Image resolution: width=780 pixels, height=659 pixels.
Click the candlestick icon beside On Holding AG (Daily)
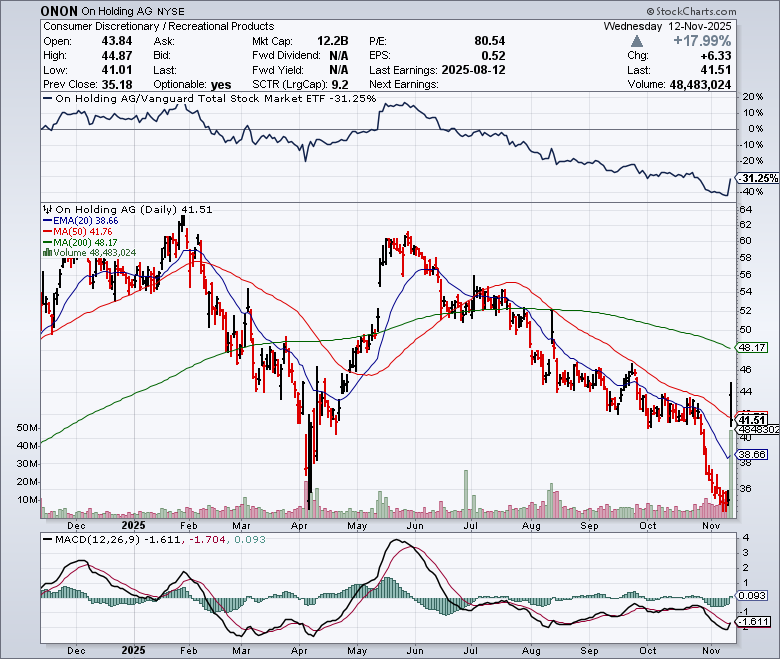48,209
